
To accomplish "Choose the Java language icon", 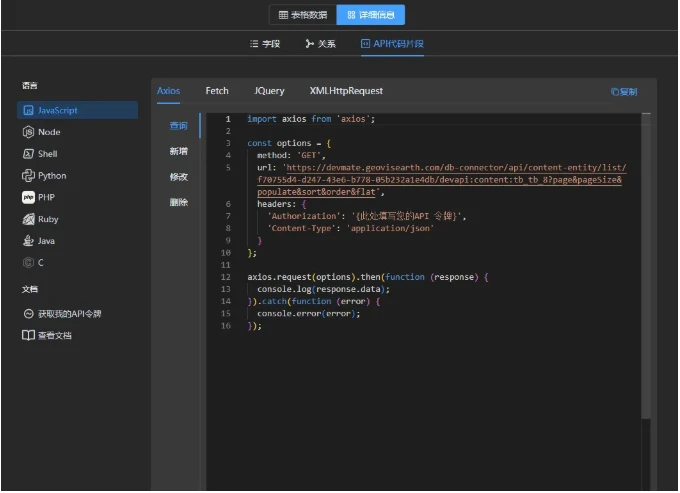I will (x=29, y=241).
